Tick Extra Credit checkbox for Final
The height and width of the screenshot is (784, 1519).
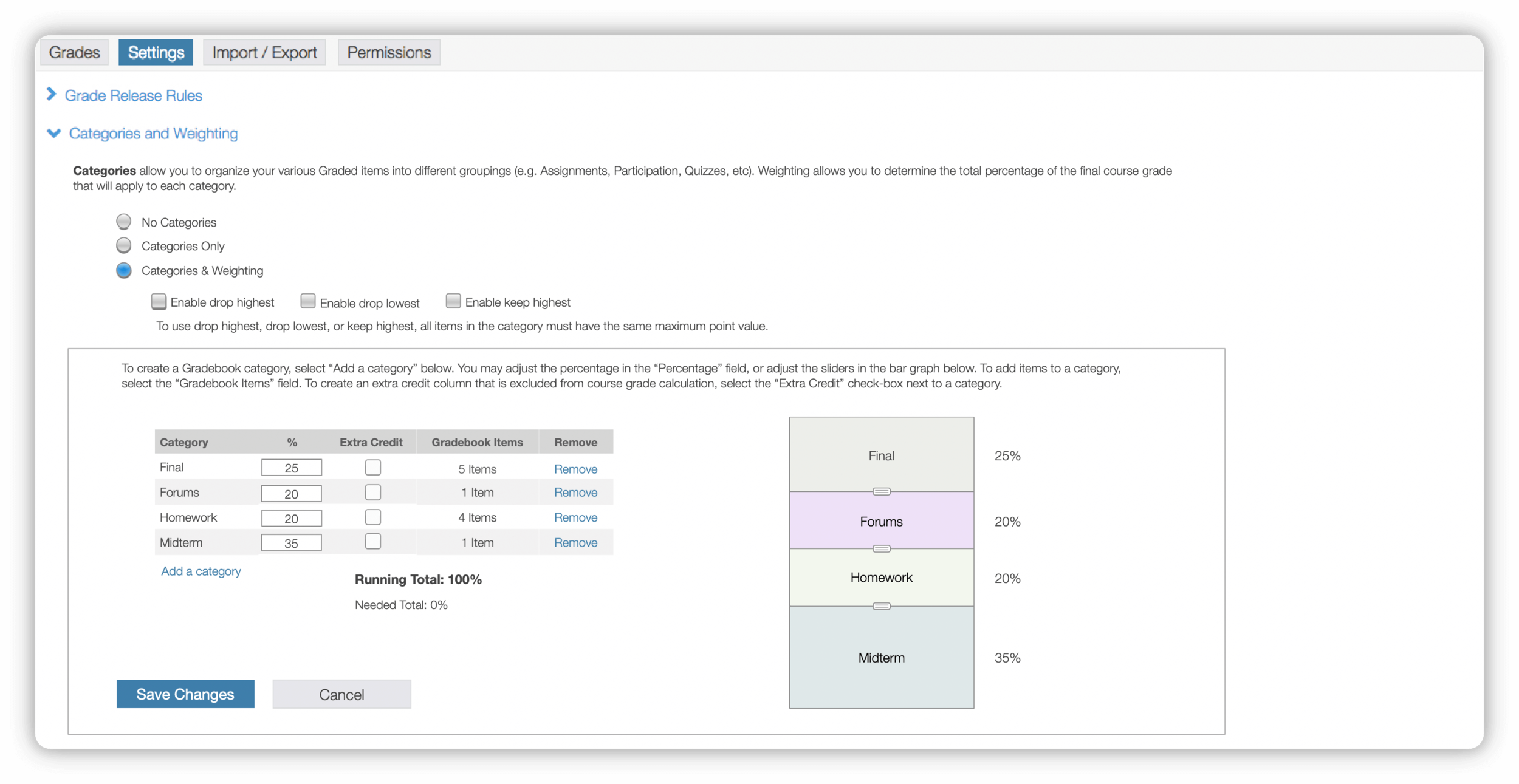373,467
